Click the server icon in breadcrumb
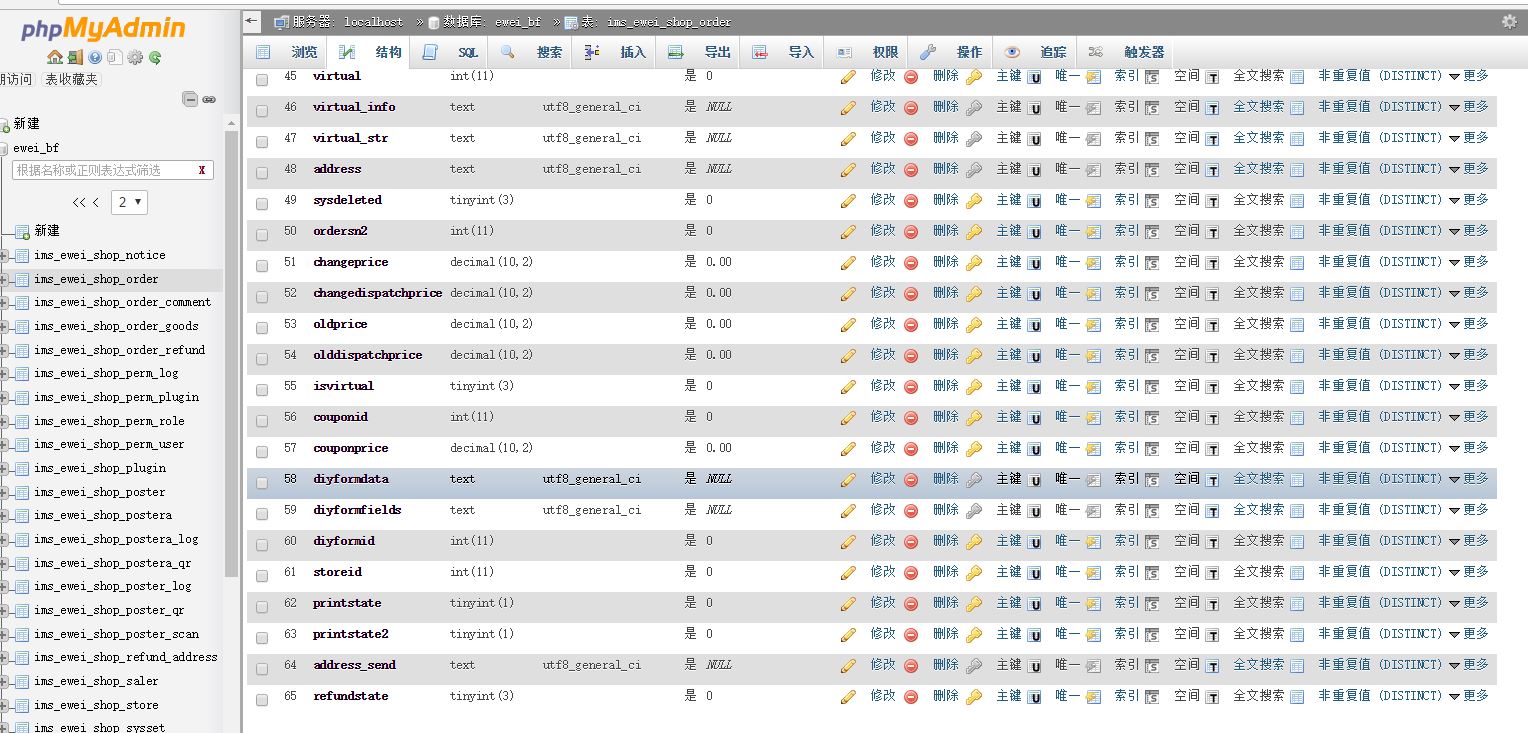The height and width of the screenshot is (733, 1528). 282,21
